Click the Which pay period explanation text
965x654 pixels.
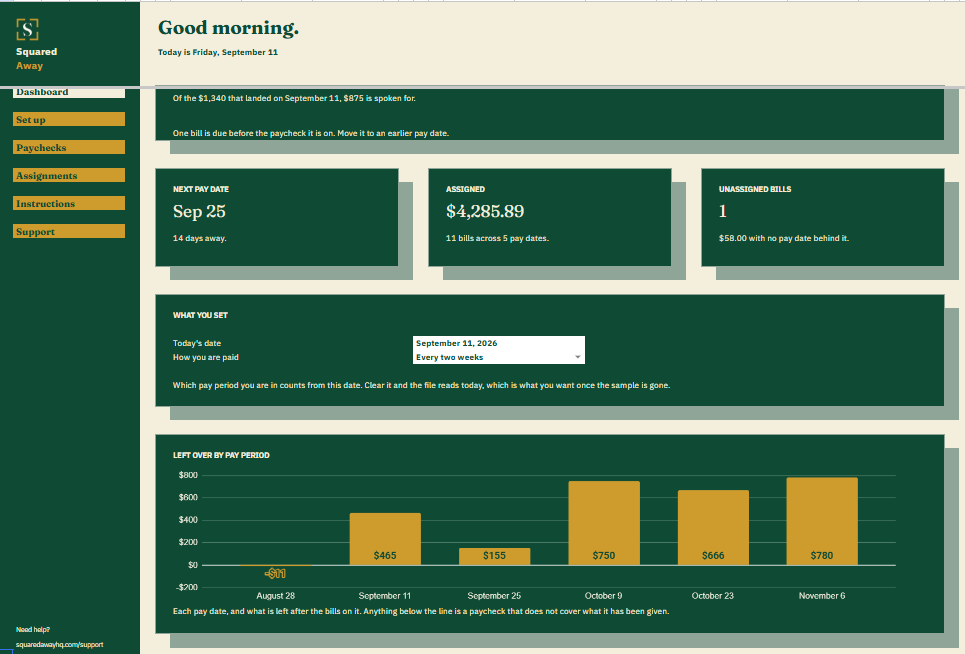click(x=422, y=385)
